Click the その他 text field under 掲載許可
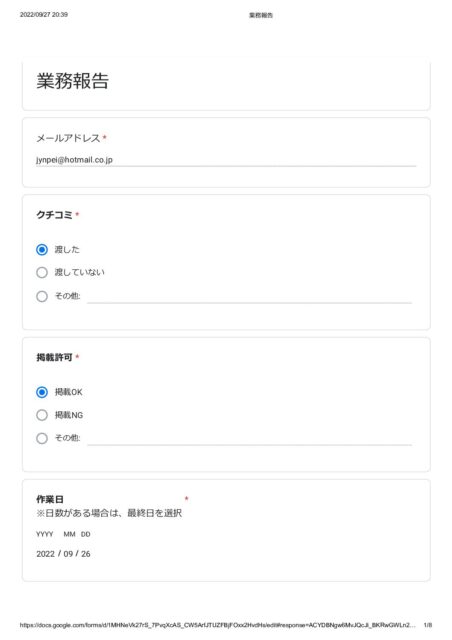This screenshot has width=452, height=640. (x=249, y=439)
